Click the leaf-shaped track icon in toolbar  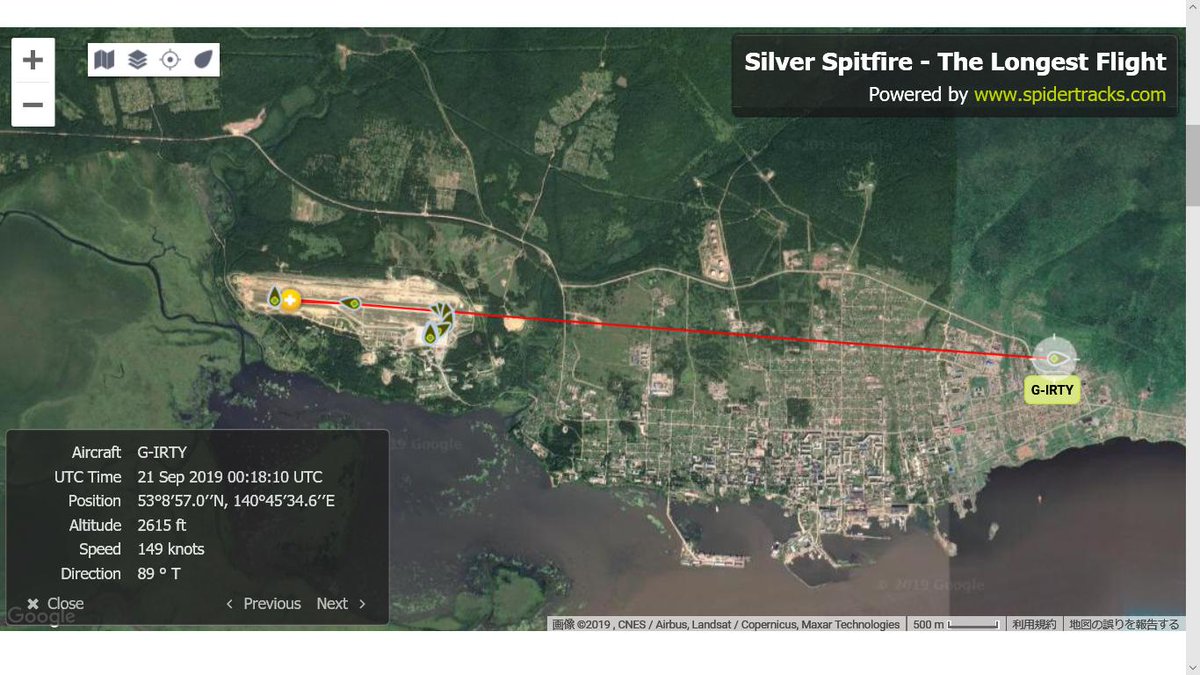click(203, 60)
